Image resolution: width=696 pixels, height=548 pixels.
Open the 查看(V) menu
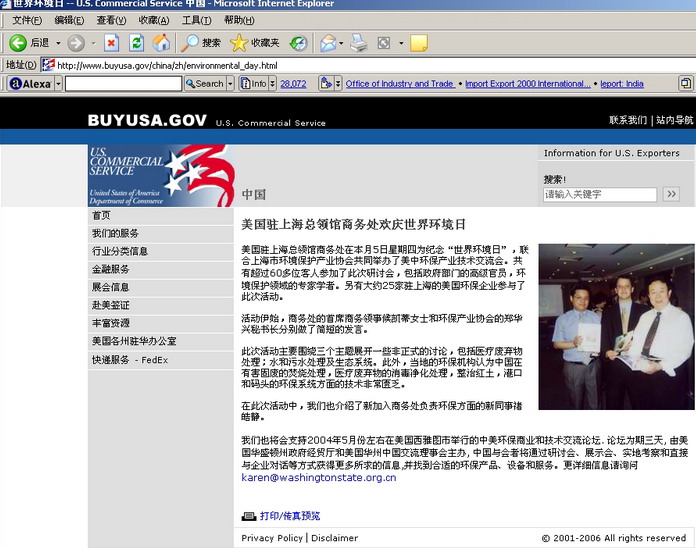pyautogui.click(x=111, y=20)
